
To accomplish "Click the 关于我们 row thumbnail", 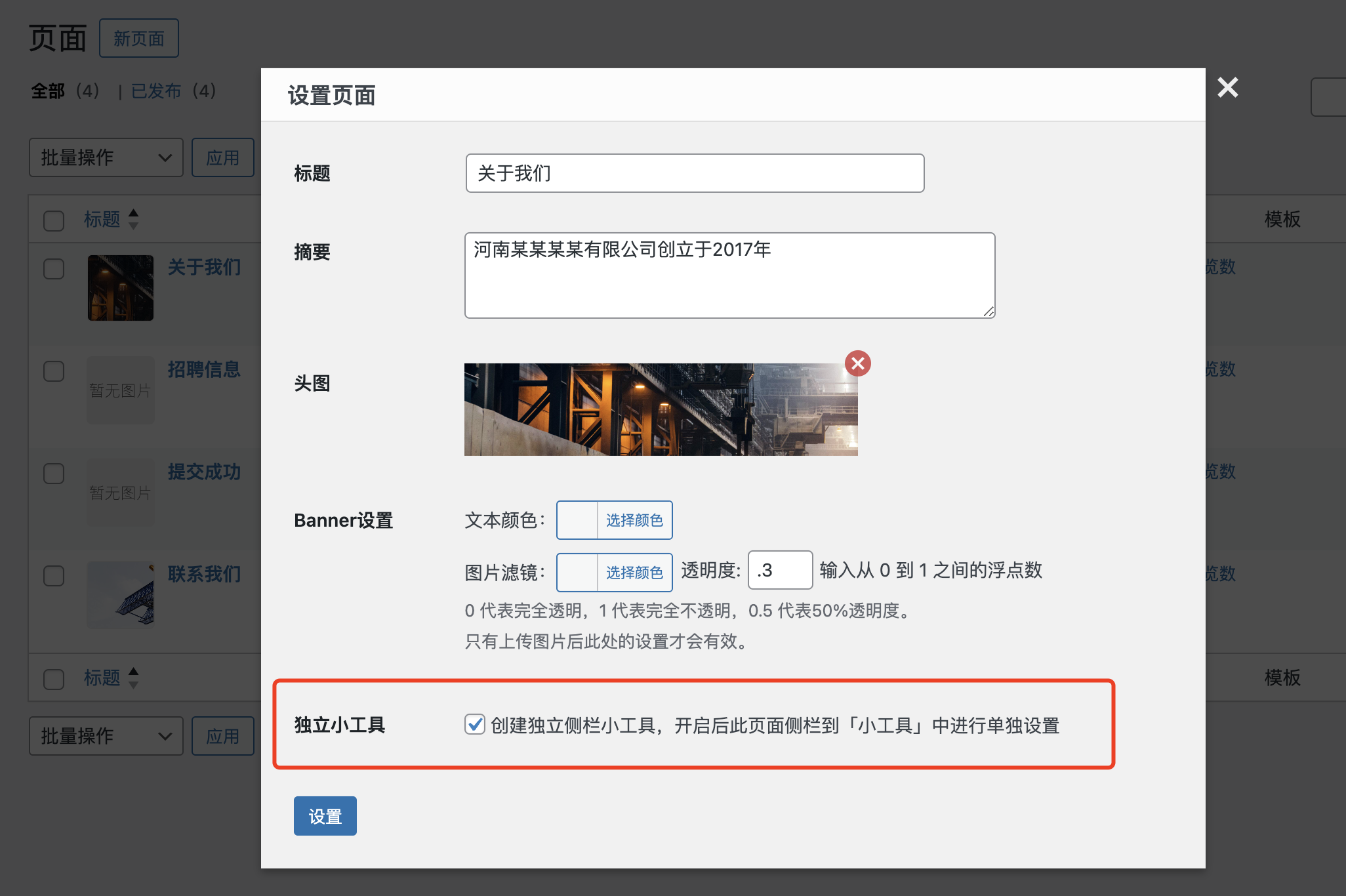I will pos(121,288).
